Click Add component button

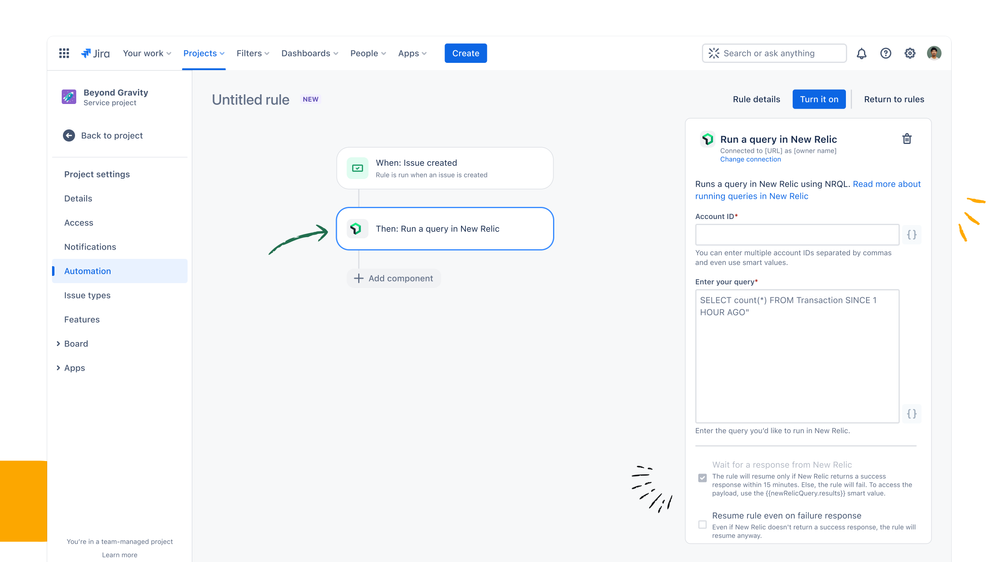coord(394,278)
